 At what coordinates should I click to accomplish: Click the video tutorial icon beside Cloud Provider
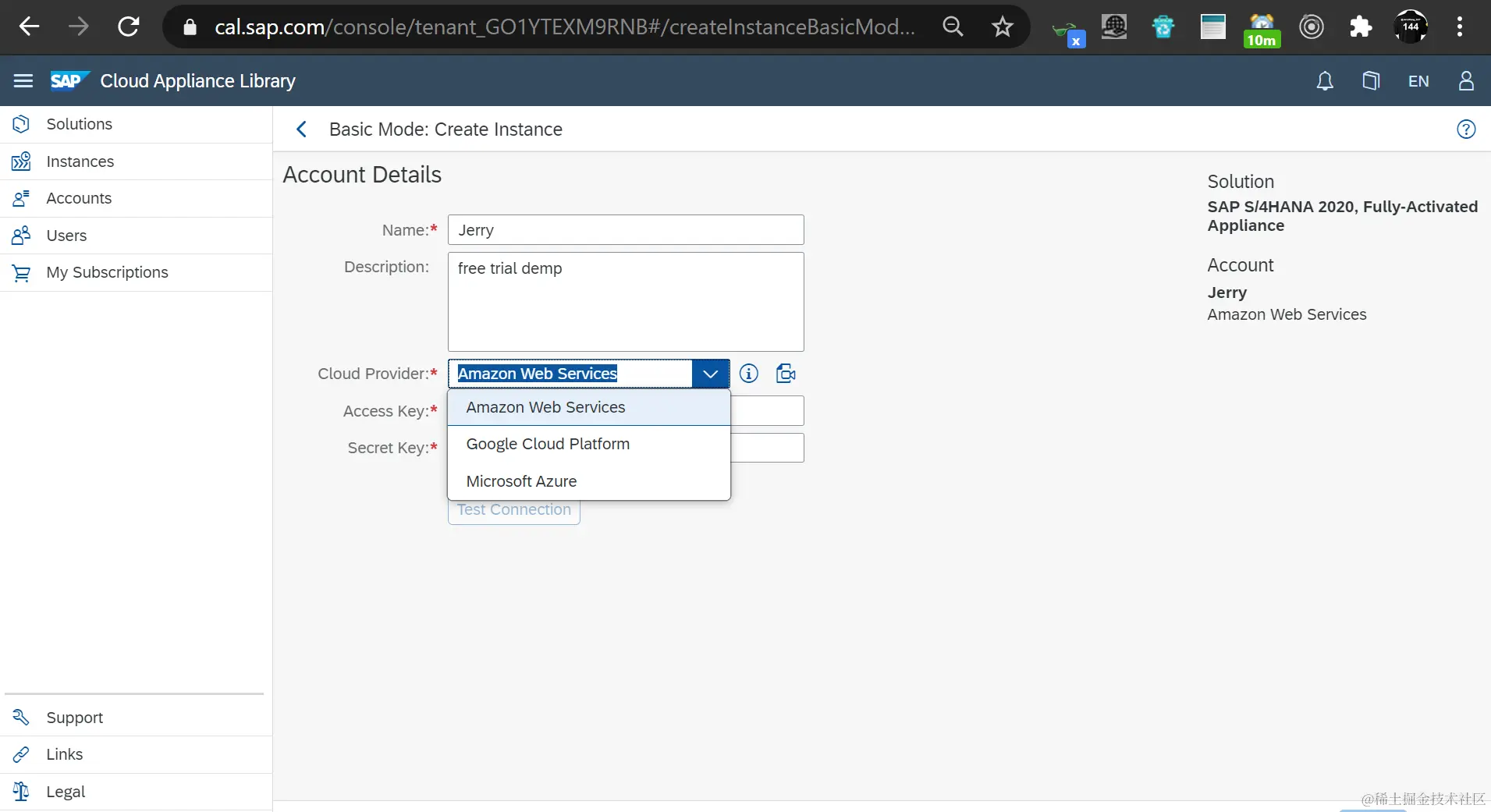[x=786, y=374]
